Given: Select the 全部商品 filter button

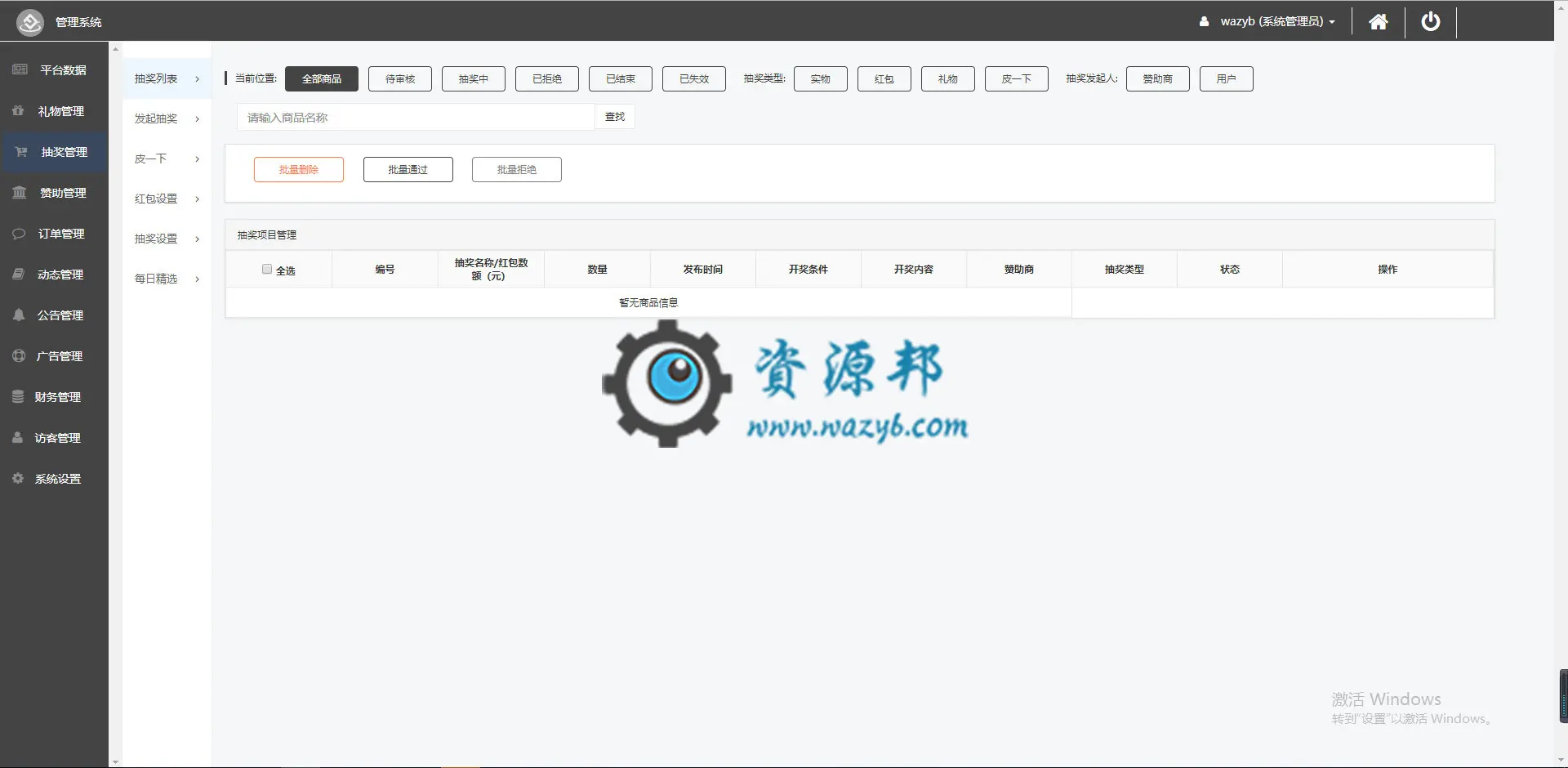Looking at the screenshot, I should pyautogui.click(x=322, y=78).
